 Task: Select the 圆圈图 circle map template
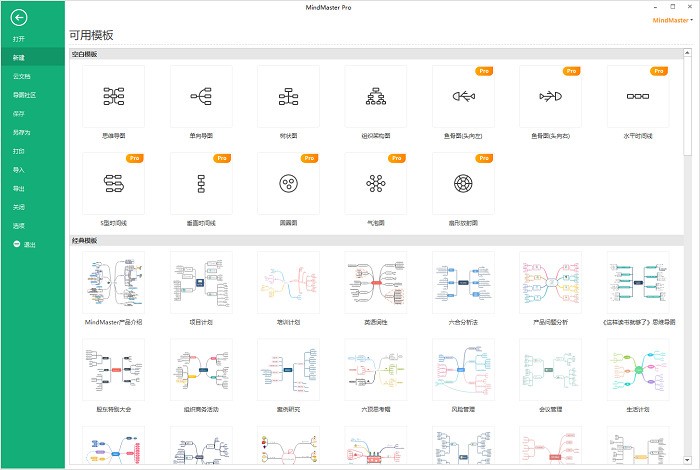288,183
